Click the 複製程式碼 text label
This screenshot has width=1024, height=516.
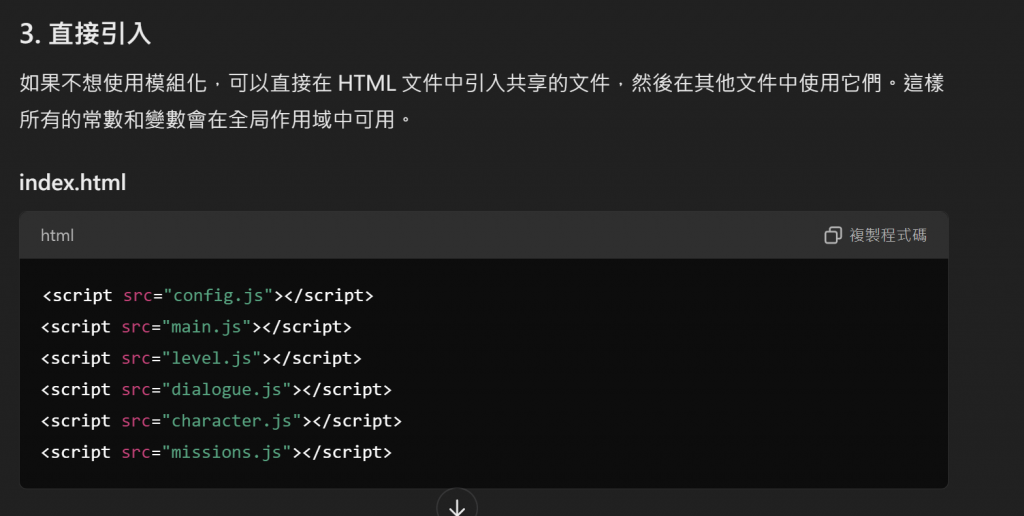coord(888,235)
